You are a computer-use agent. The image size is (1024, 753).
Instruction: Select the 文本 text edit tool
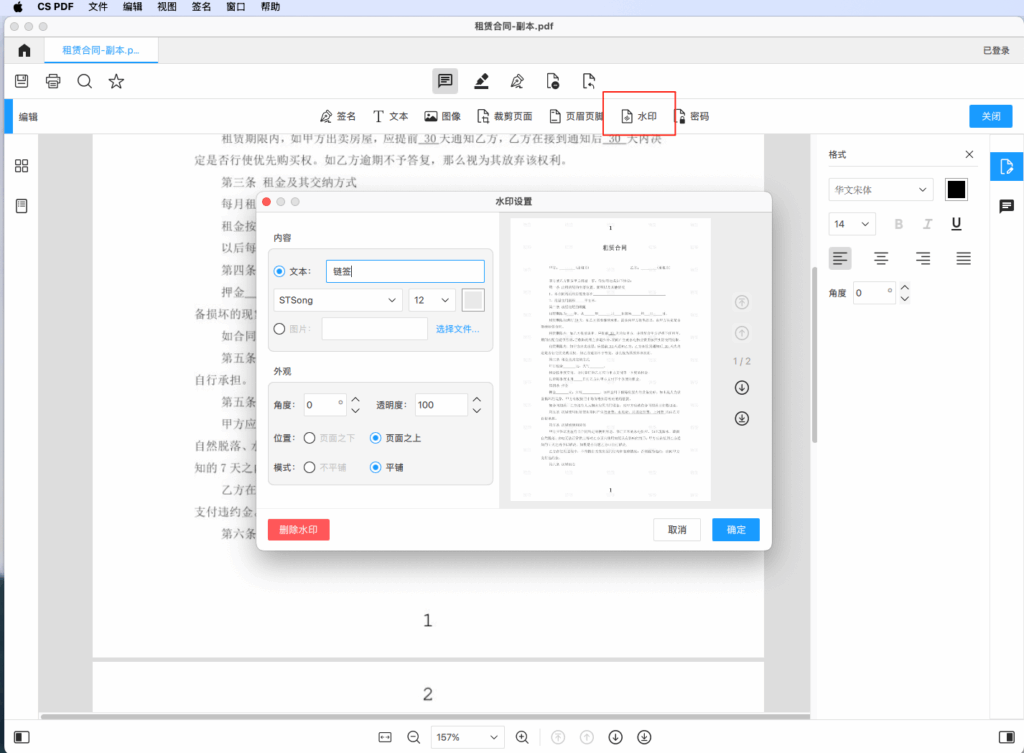click(x=390, y=116)
